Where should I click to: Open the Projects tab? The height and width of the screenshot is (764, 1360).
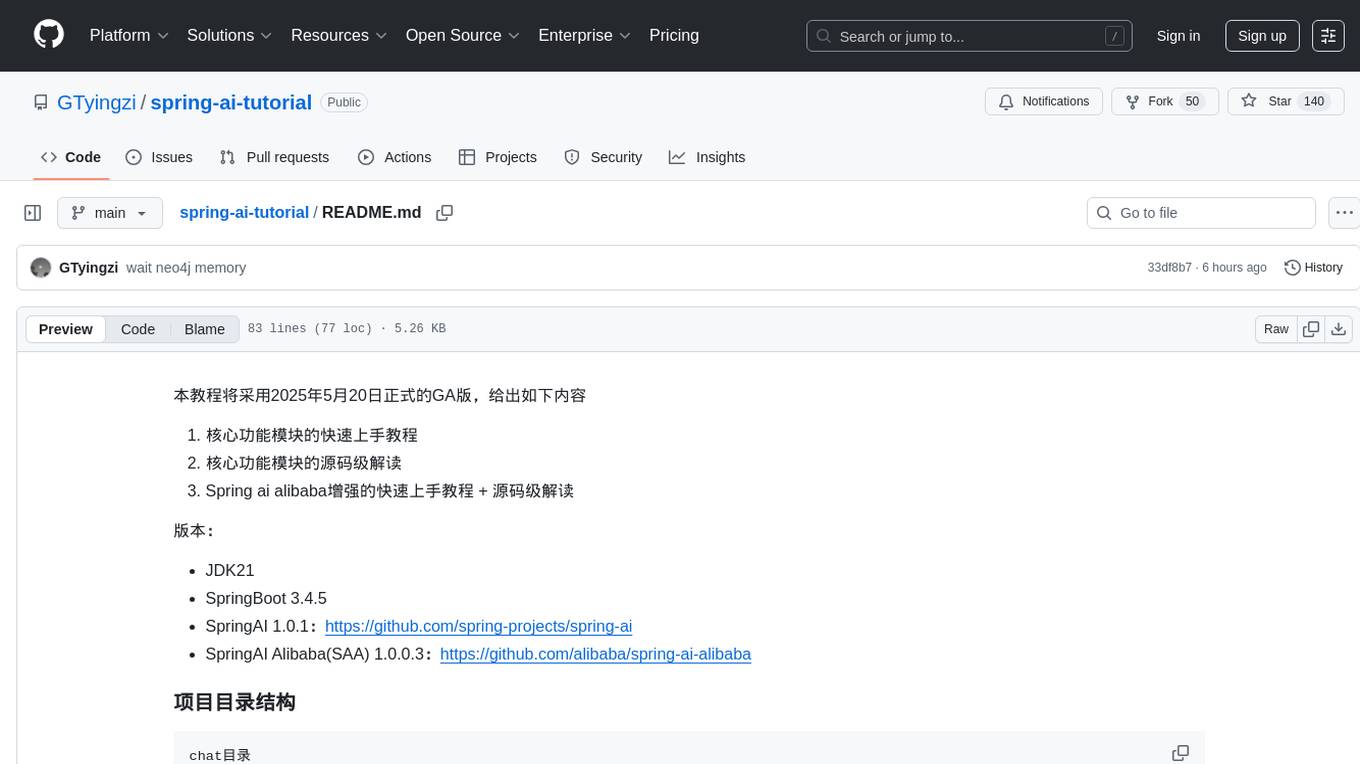pos(498,157)
